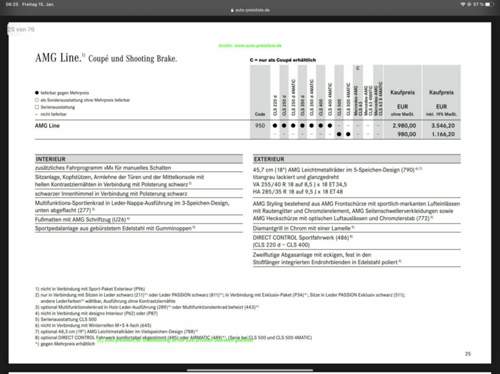Click the Code 950 cell
Screen dimensions: 500x374
260,126
